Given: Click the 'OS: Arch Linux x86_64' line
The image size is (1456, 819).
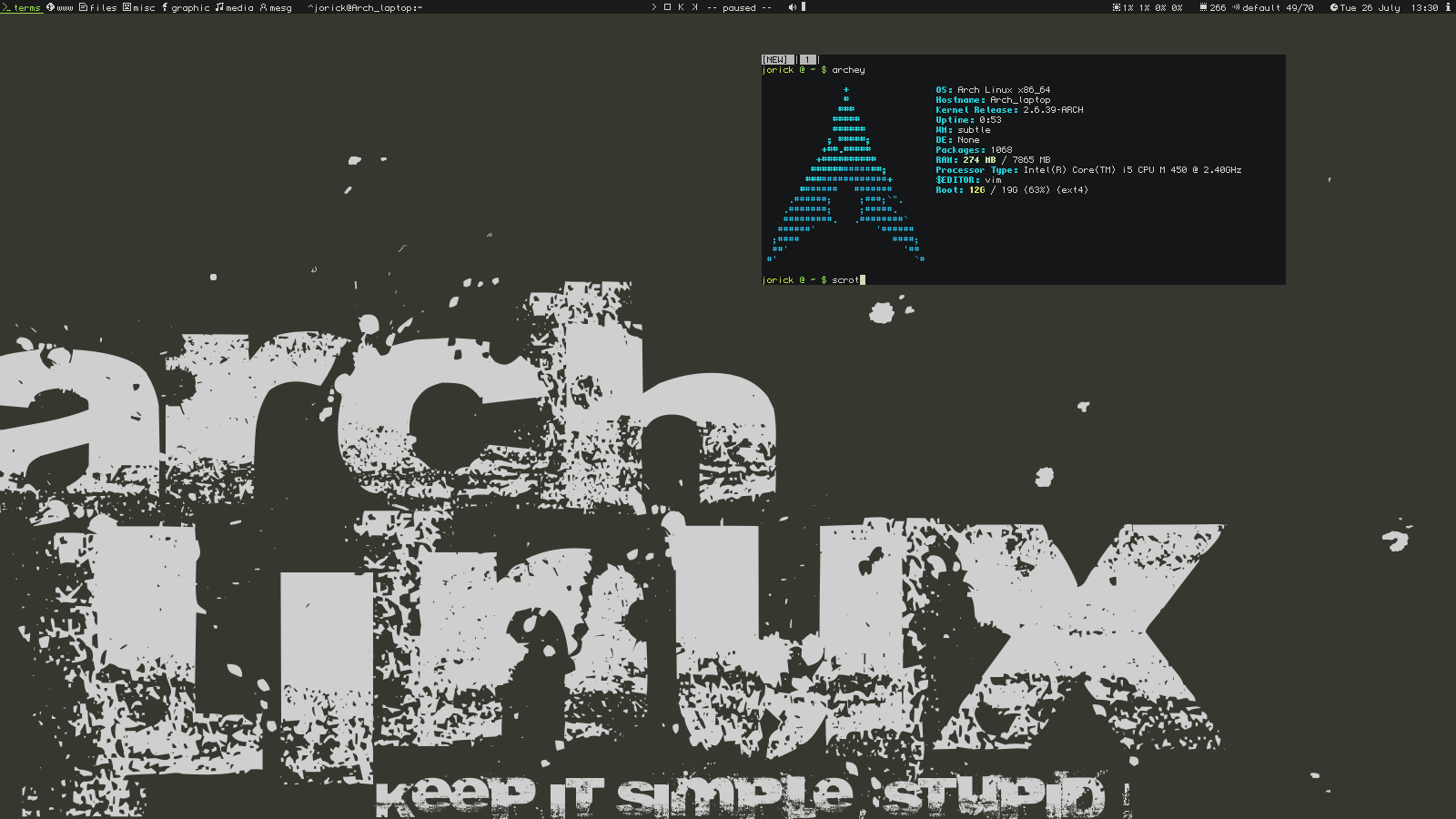Looking at the screenshot, I should click(x=993, y=90).
